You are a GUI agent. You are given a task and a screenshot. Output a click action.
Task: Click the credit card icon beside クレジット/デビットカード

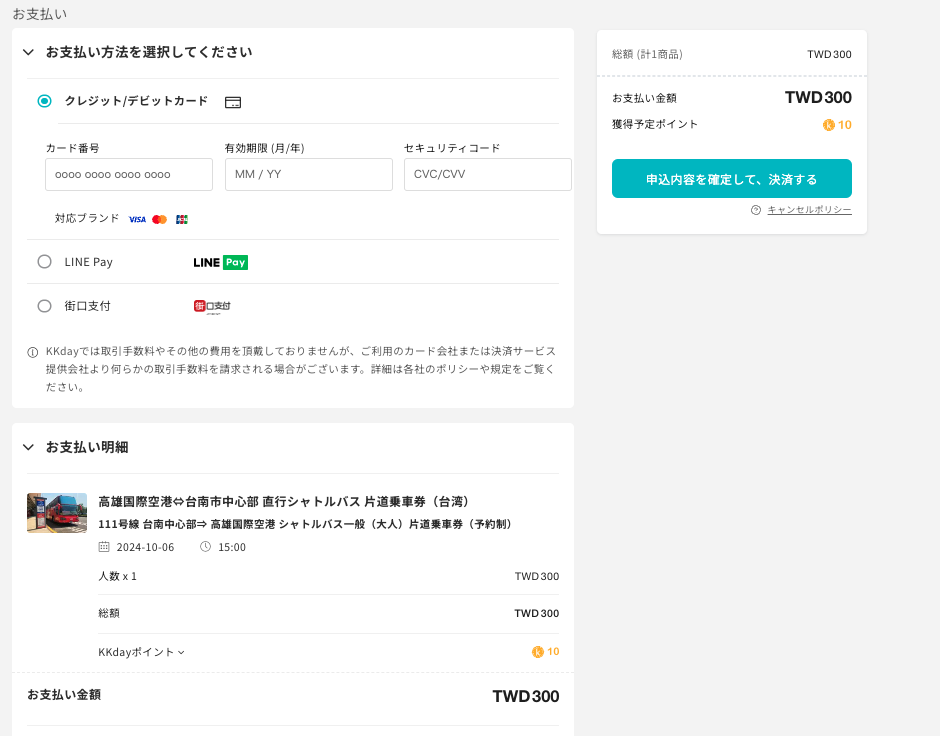click(233, 102)
